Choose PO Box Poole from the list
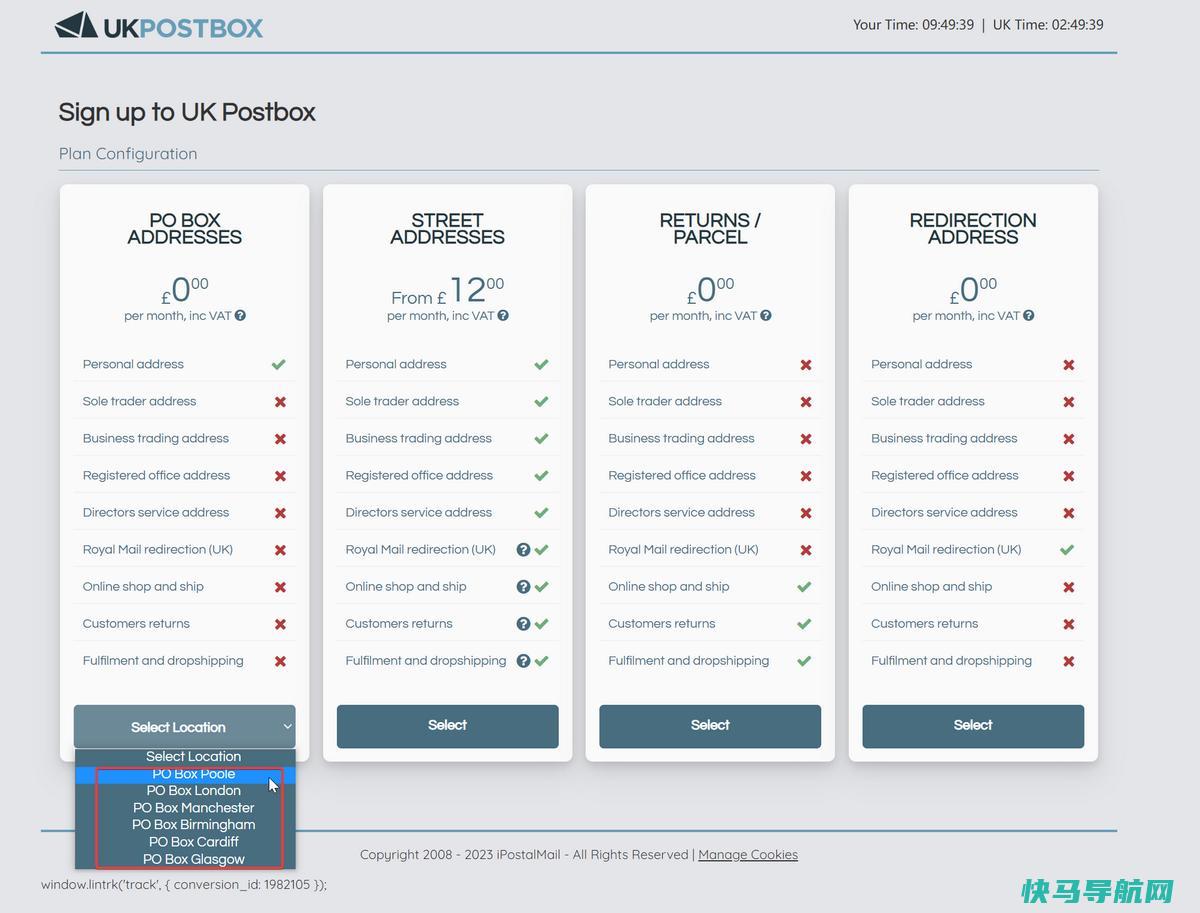Viewport: 1200px width, 913px height. point(185,774)
